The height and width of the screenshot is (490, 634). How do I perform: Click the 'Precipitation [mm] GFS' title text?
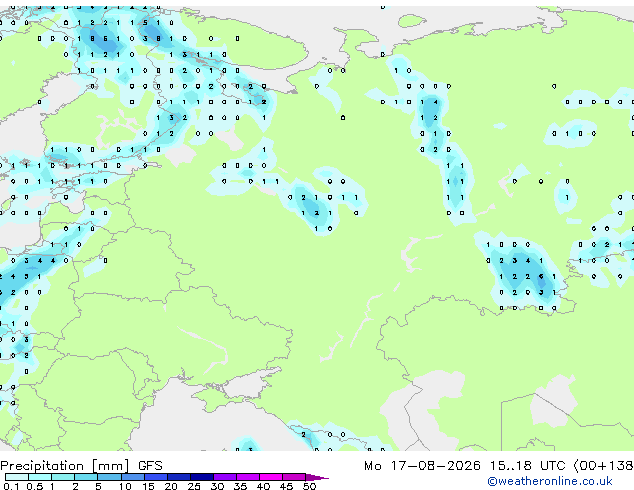click(x=81, y=466)
